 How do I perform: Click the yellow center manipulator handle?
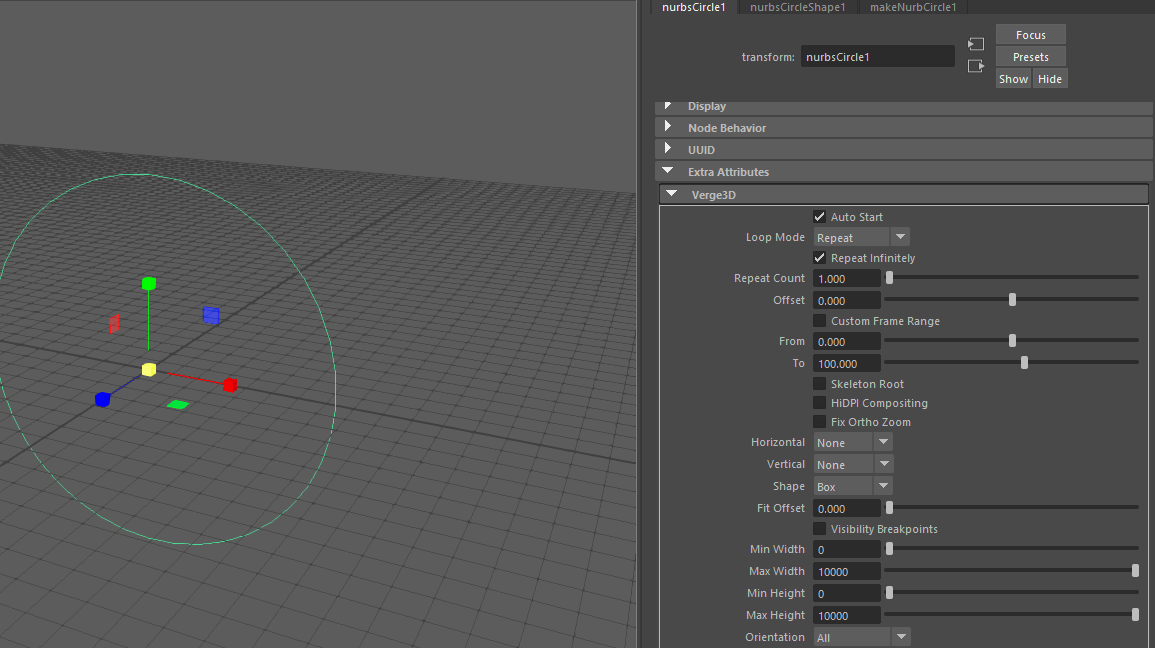(x=149, y=369)
